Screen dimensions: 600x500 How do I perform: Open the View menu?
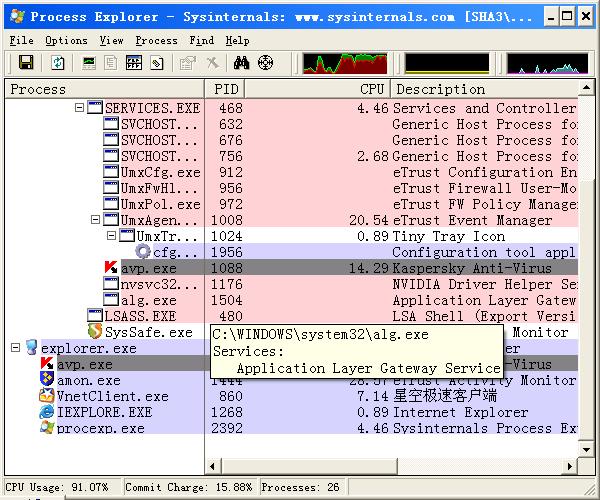pos(111,40)
